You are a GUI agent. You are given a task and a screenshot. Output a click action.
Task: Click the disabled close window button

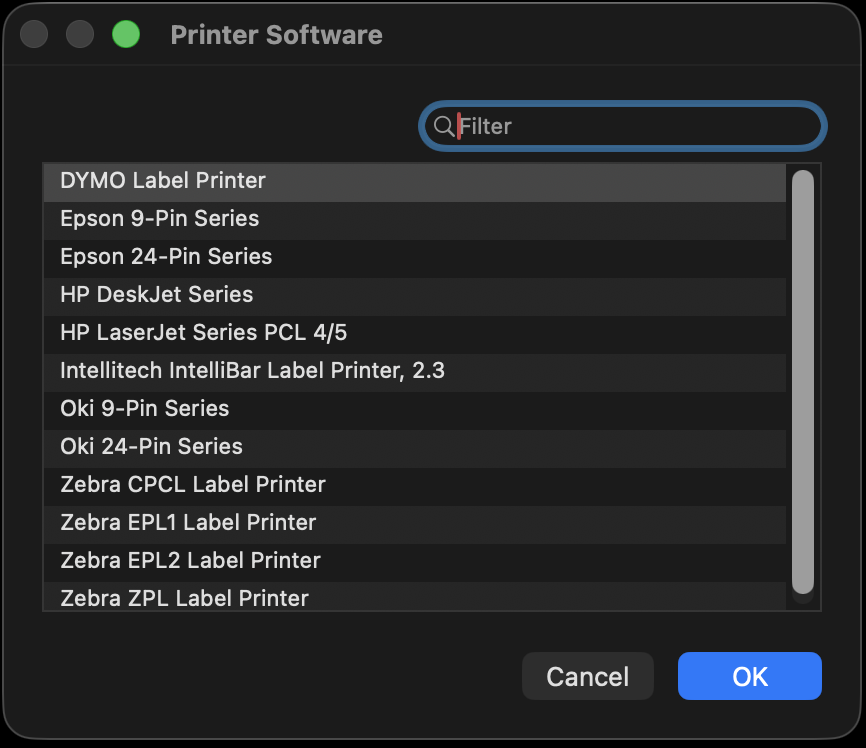(x=34, y=35)
